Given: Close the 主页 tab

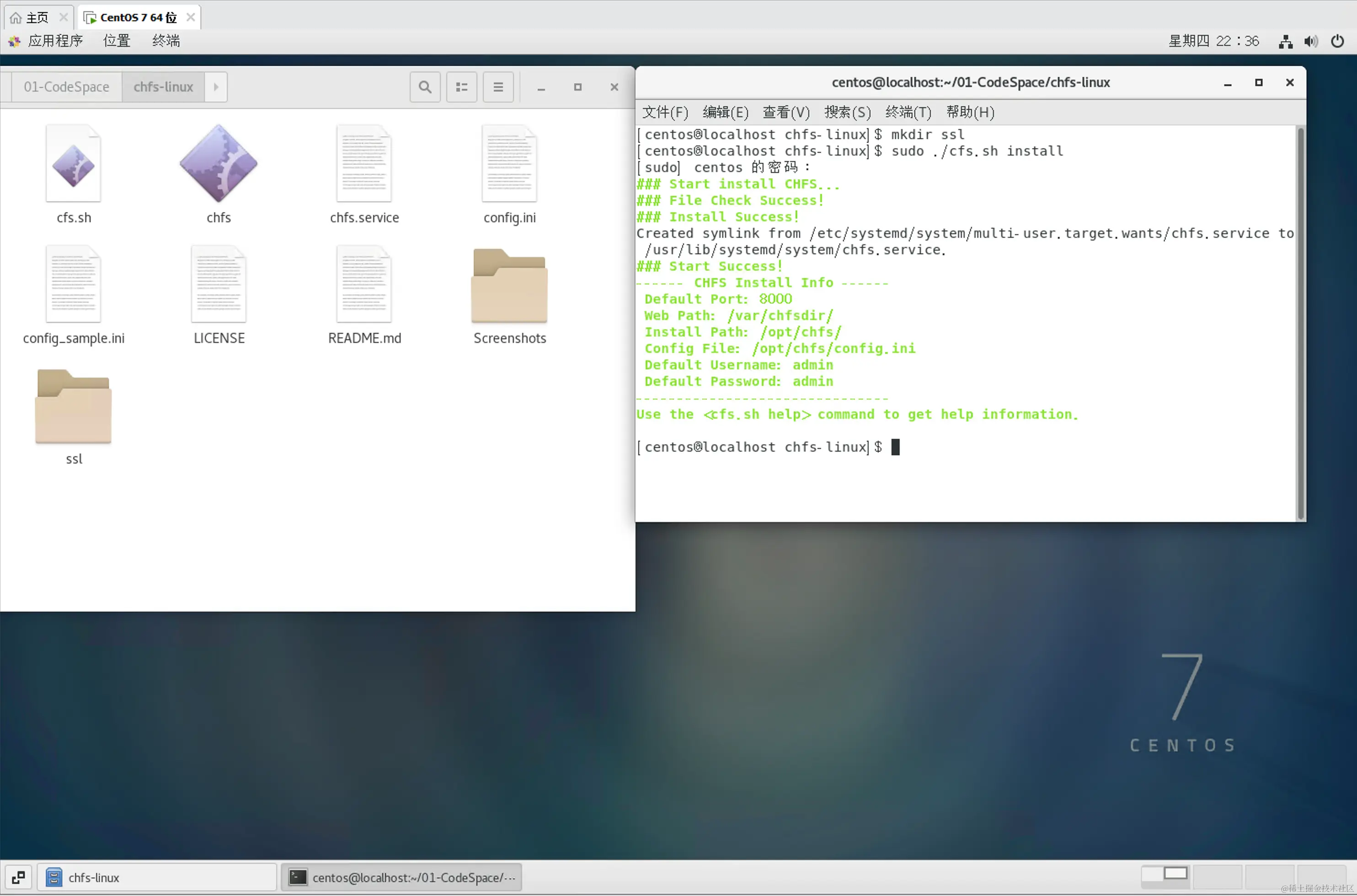Looking at the screenshot, I should (x=64, y=17).
